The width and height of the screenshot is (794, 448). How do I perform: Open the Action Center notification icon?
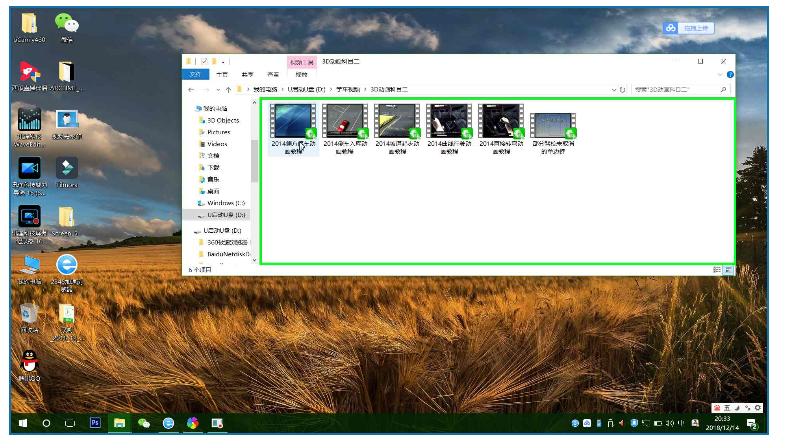tap(752, 424)
